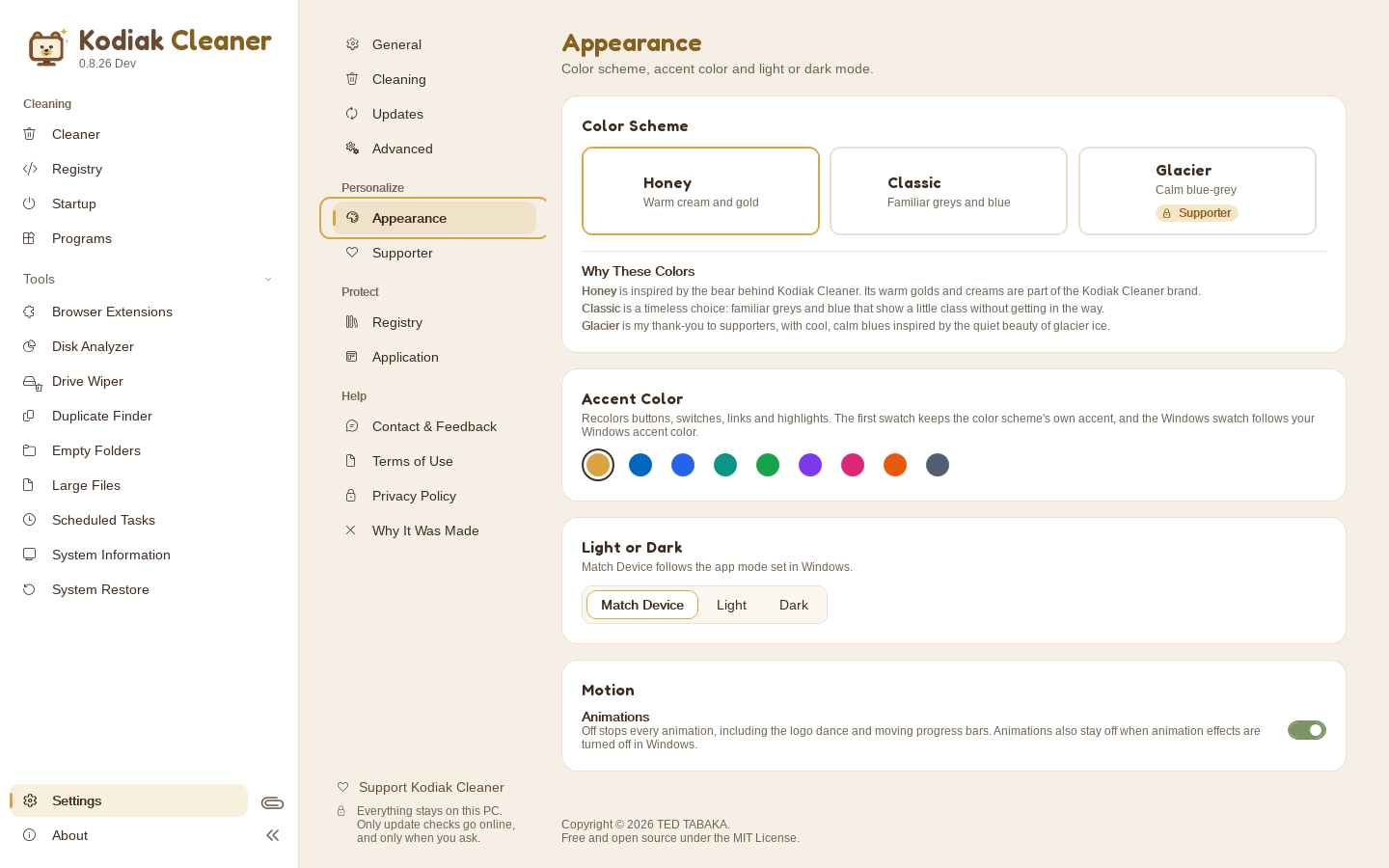The image size is (1389, 868).
Task: Select the Honey color scheme
Action: [700, 191]
